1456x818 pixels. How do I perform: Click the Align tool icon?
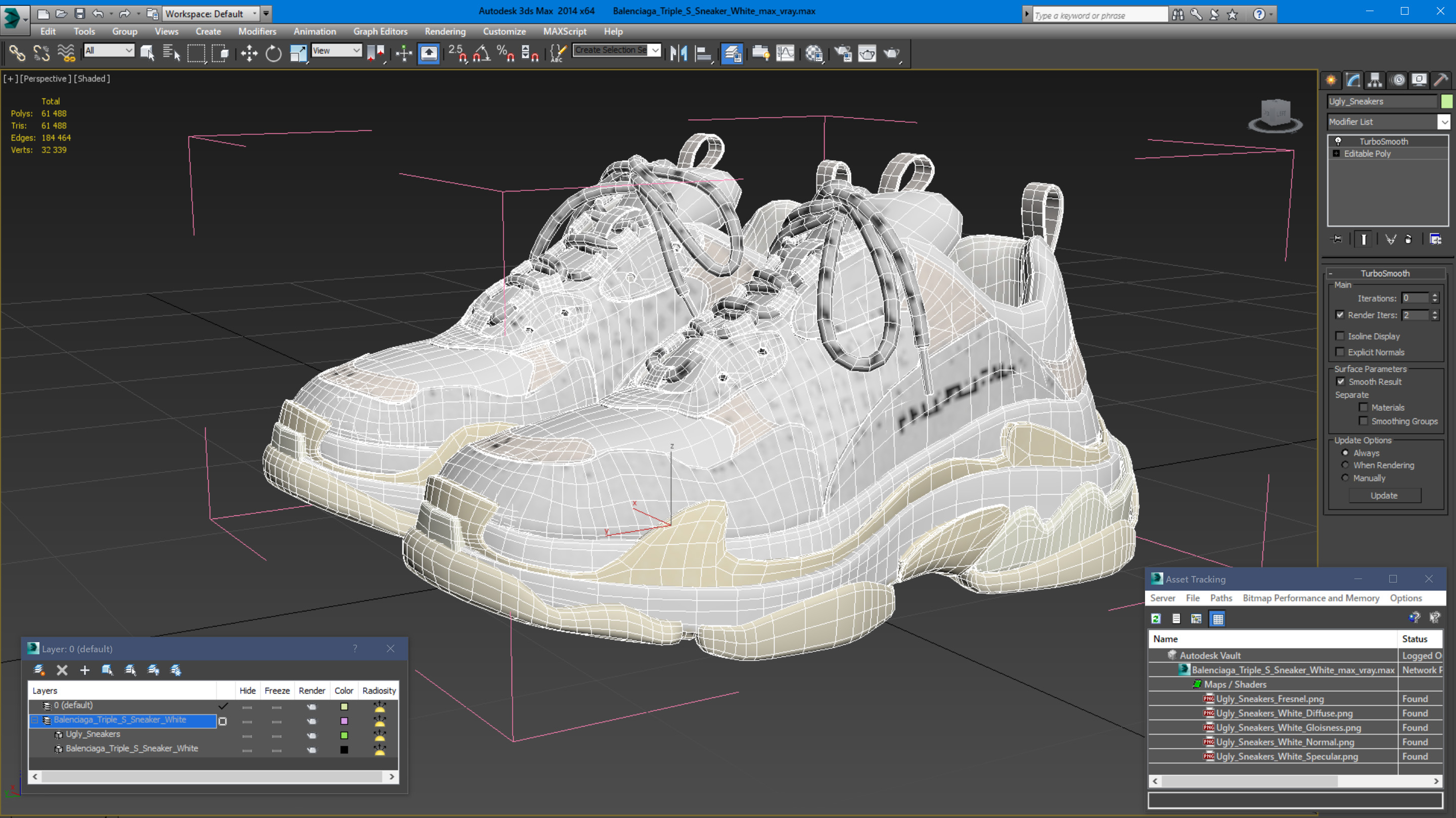[x=703, y=53]
